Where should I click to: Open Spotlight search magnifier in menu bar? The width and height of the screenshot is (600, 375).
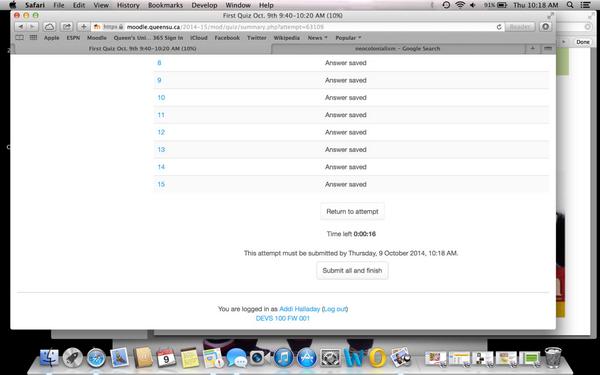click(x=570, y=5)
